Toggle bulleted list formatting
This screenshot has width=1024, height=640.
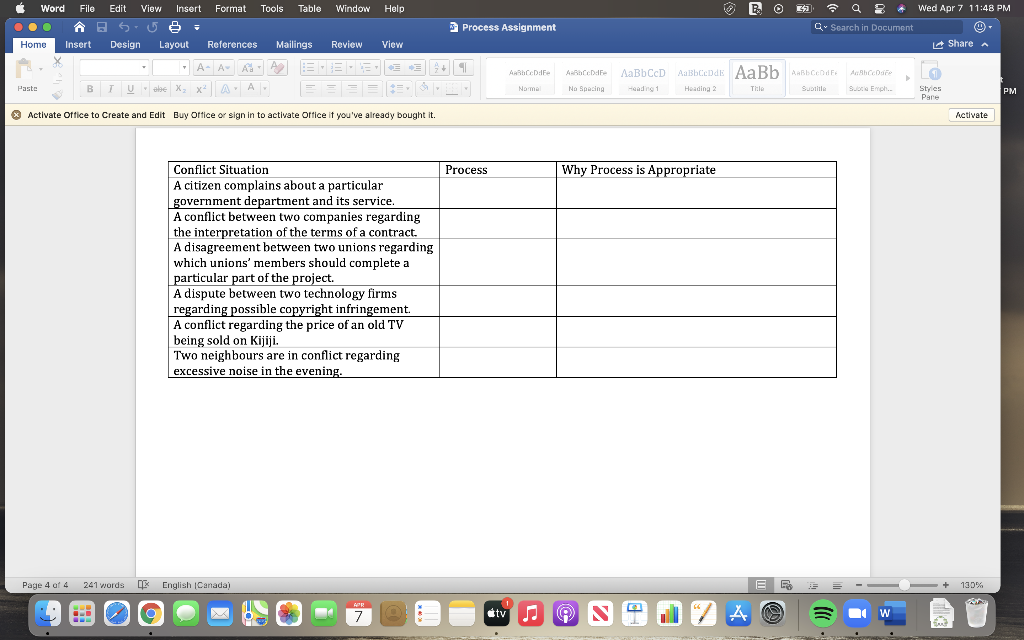coord(310,67)
